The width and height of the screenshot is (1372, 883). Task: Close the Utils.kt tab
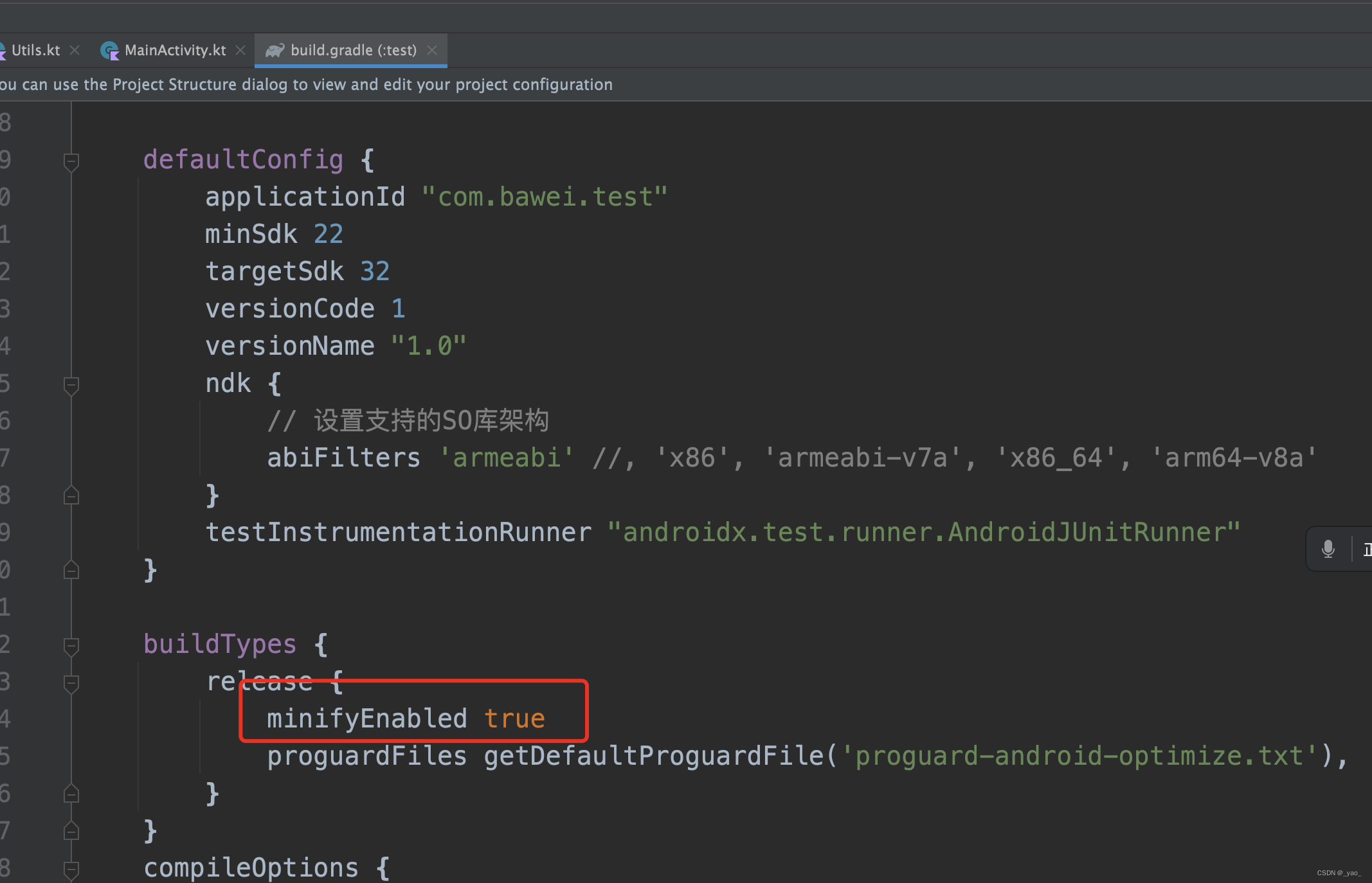(x=75, y=50)
